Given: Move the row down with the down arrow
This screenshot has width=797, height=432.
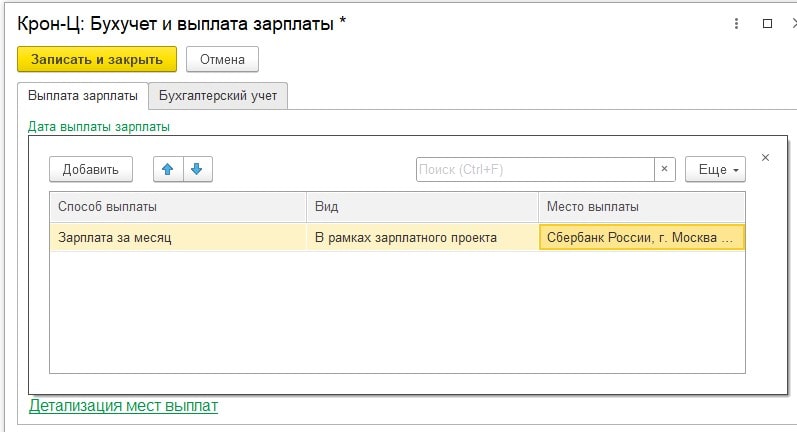Looking at the screenshot, I should (196, 170).
